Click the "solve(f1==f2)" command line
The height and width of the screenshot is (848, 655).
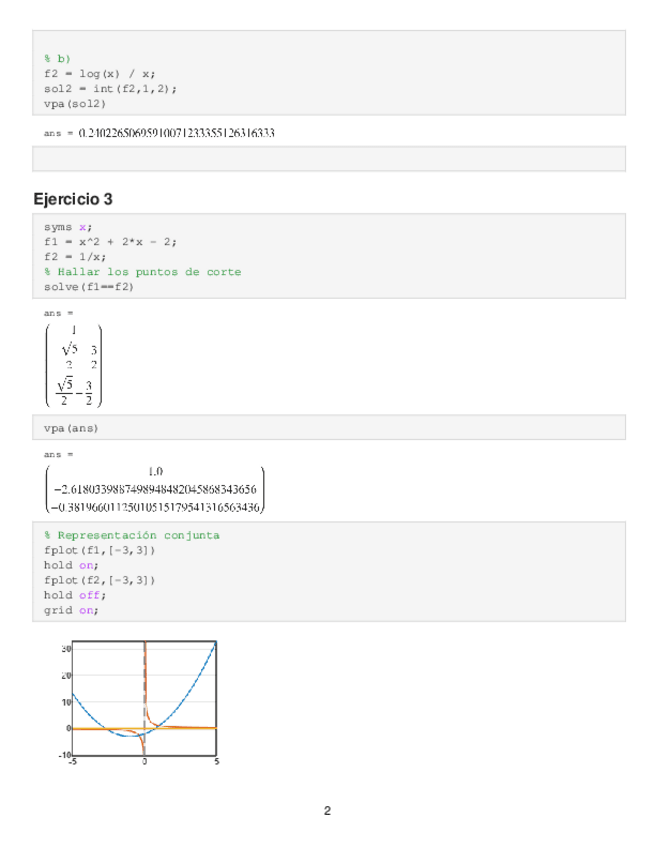coord(88,287)
